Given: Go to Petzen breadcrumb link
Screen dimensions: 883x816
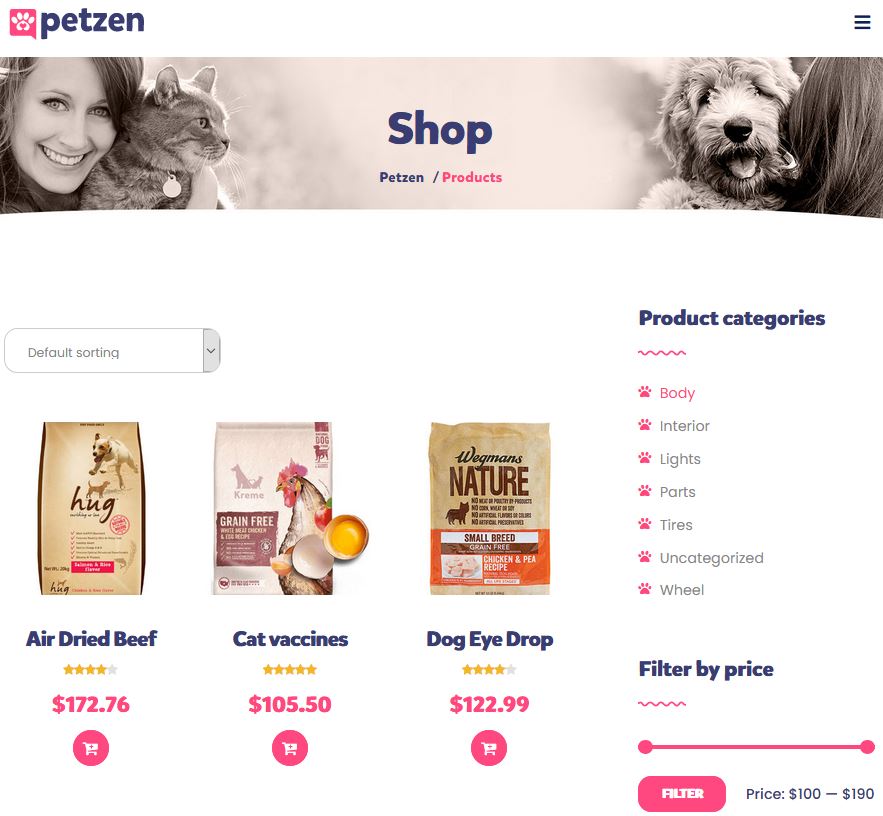Looking at the screenshot, I should 402,177.
